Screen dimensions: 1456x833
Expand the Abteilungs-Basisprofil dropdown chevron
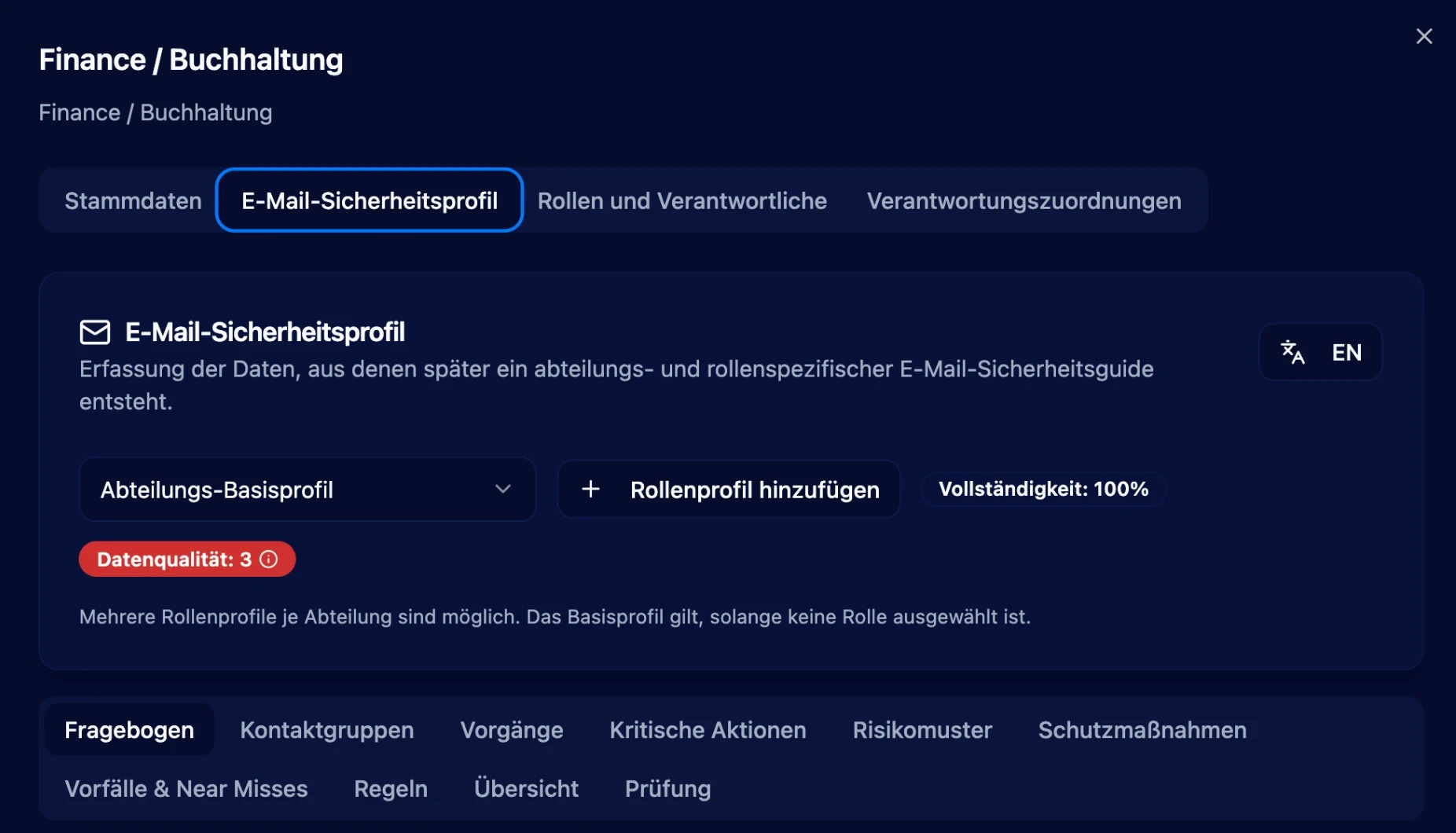pyautogui.click(x=503, y=489)
